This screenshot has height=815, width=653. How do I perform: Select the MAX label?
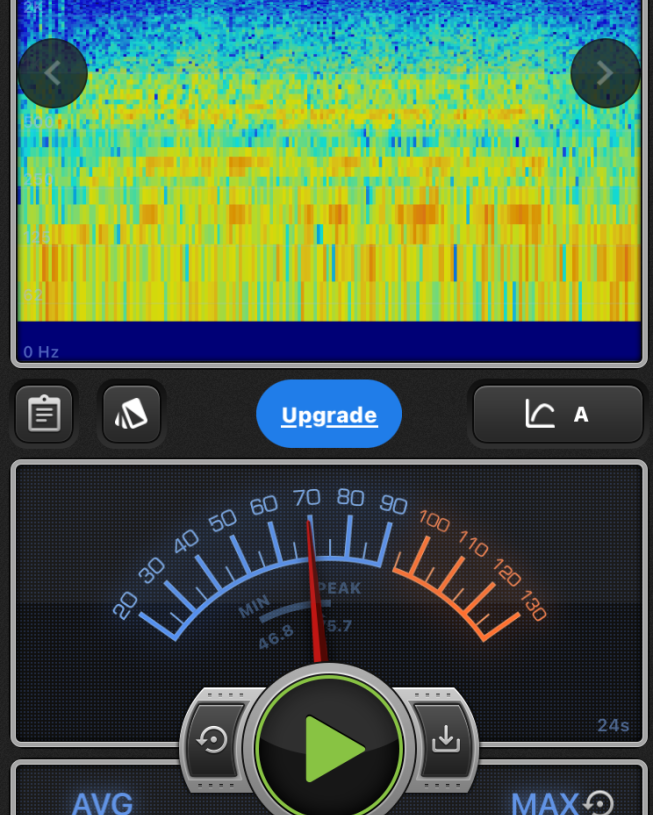[x=545, y=803]
